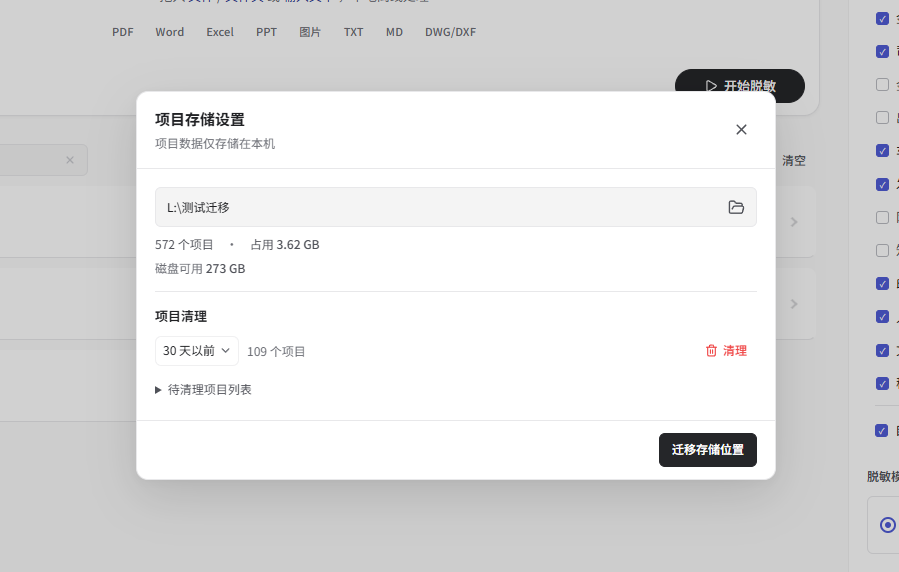Toggle the checkbox below the sidebar divider line
The image size is (899, 572).
(x=882, y=430)
